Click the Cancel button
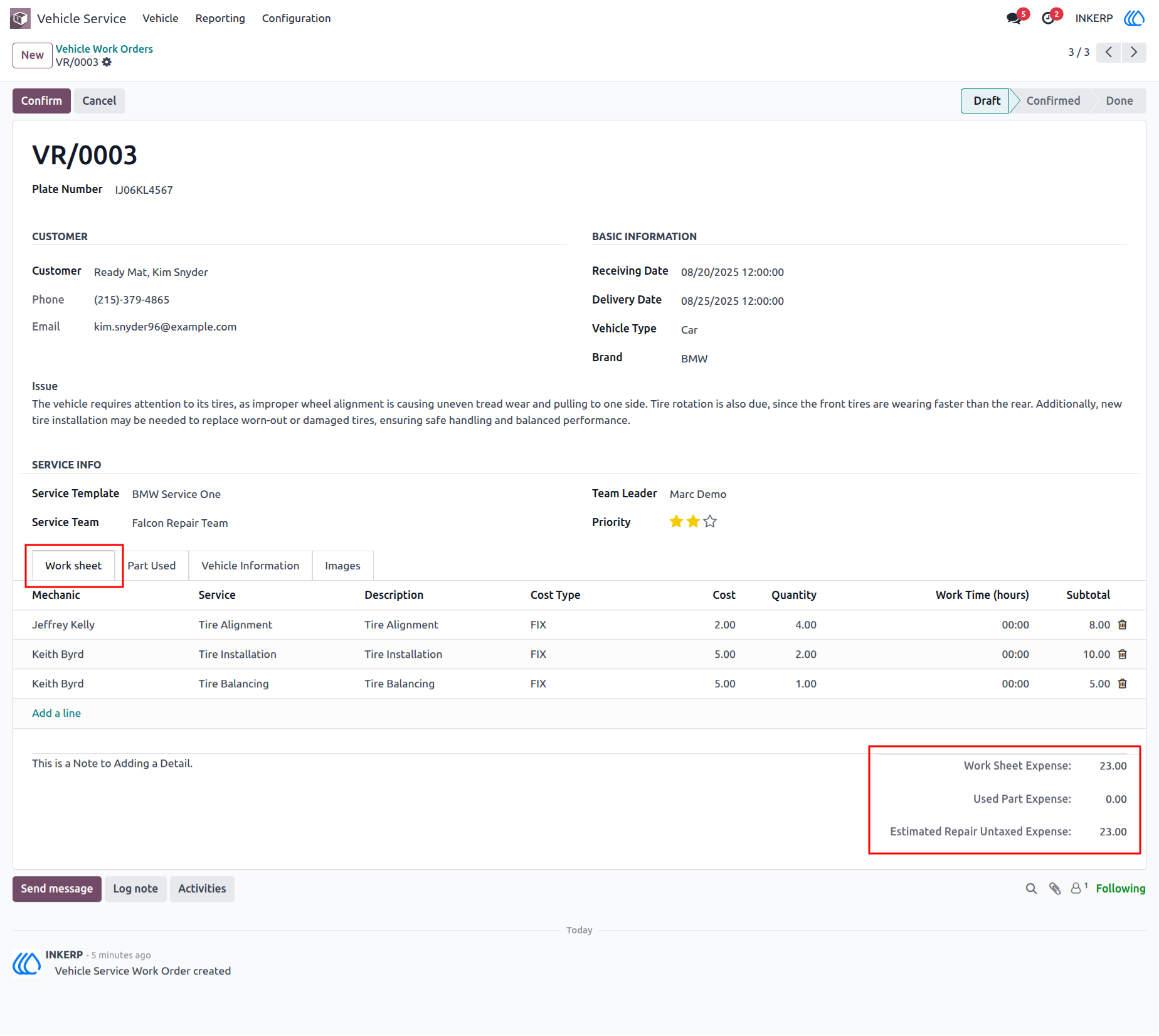This screenshot has width=1159, height=1036. [99, 101]
